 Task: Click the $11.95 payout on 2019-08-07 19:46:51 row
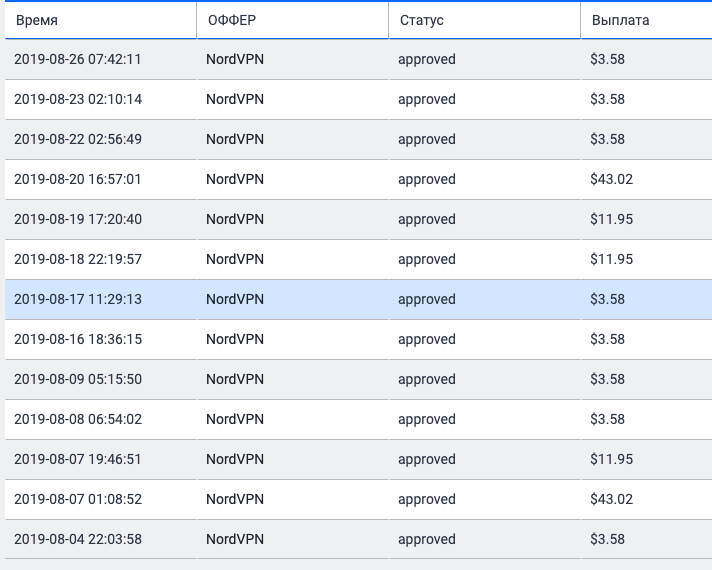coord(611,459)
